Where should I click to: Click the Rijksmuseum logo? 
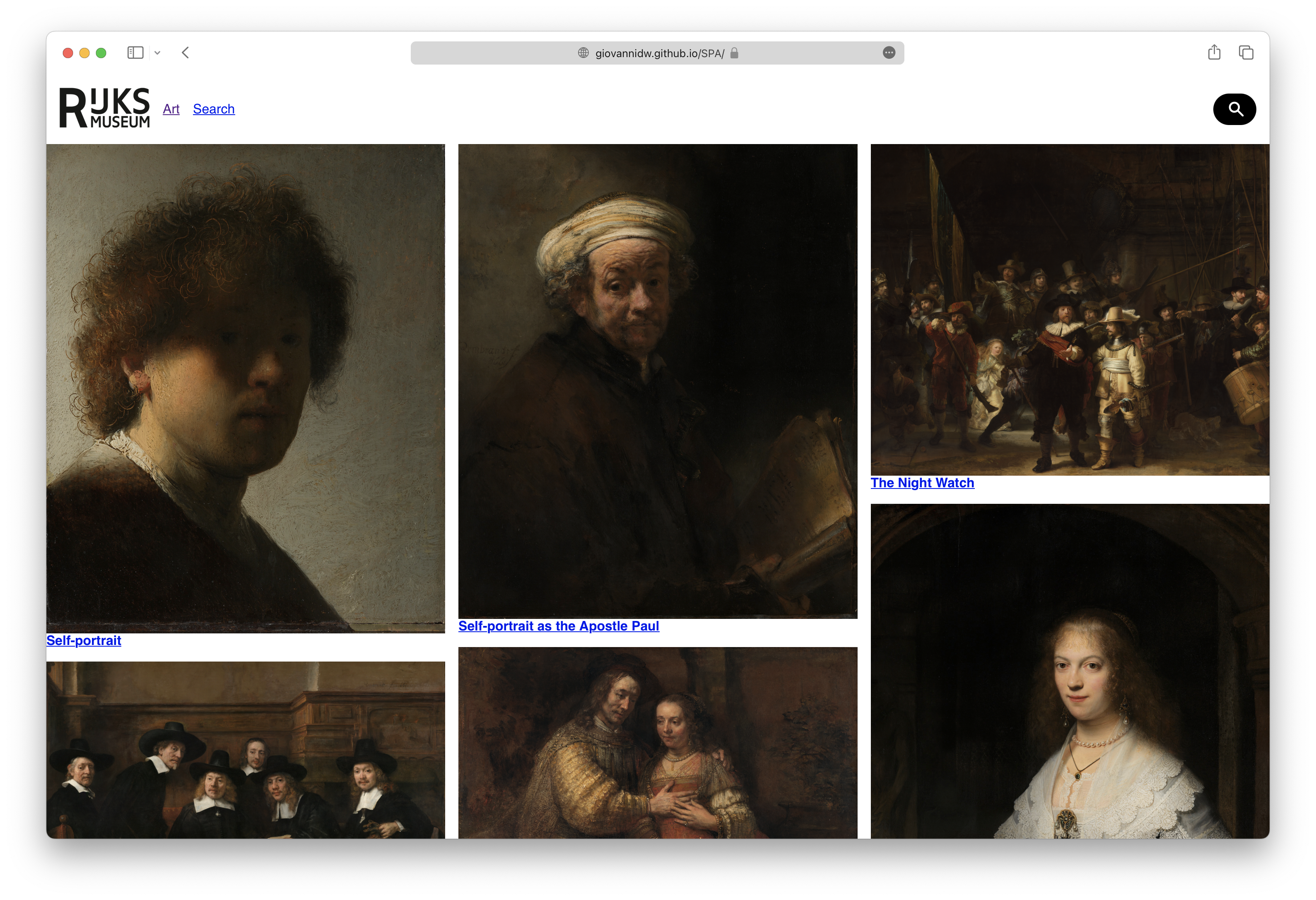pyautogui.click(x=105, y=108)
